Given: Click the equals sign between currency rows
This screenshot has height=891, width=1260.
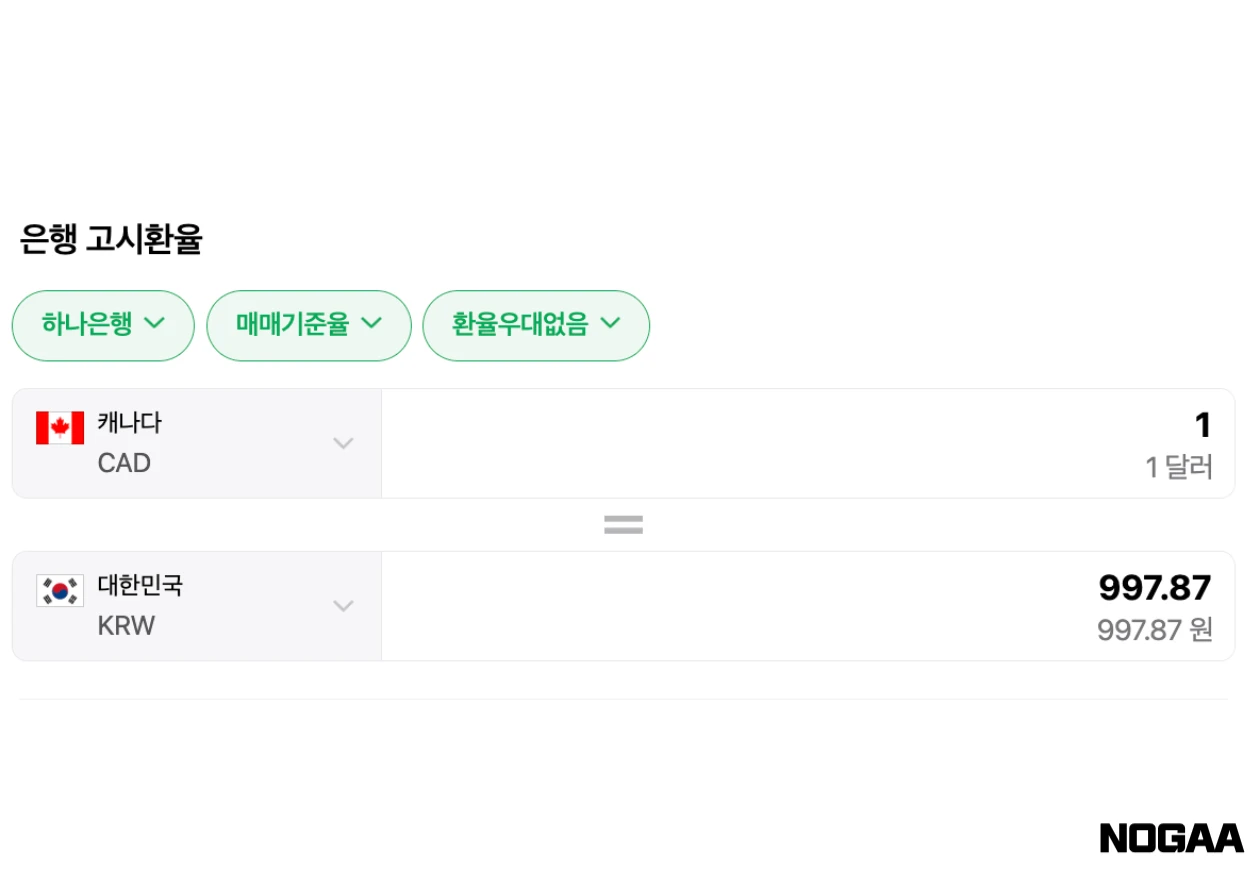Looking at the screenshot, I should (x=623, y=523).
